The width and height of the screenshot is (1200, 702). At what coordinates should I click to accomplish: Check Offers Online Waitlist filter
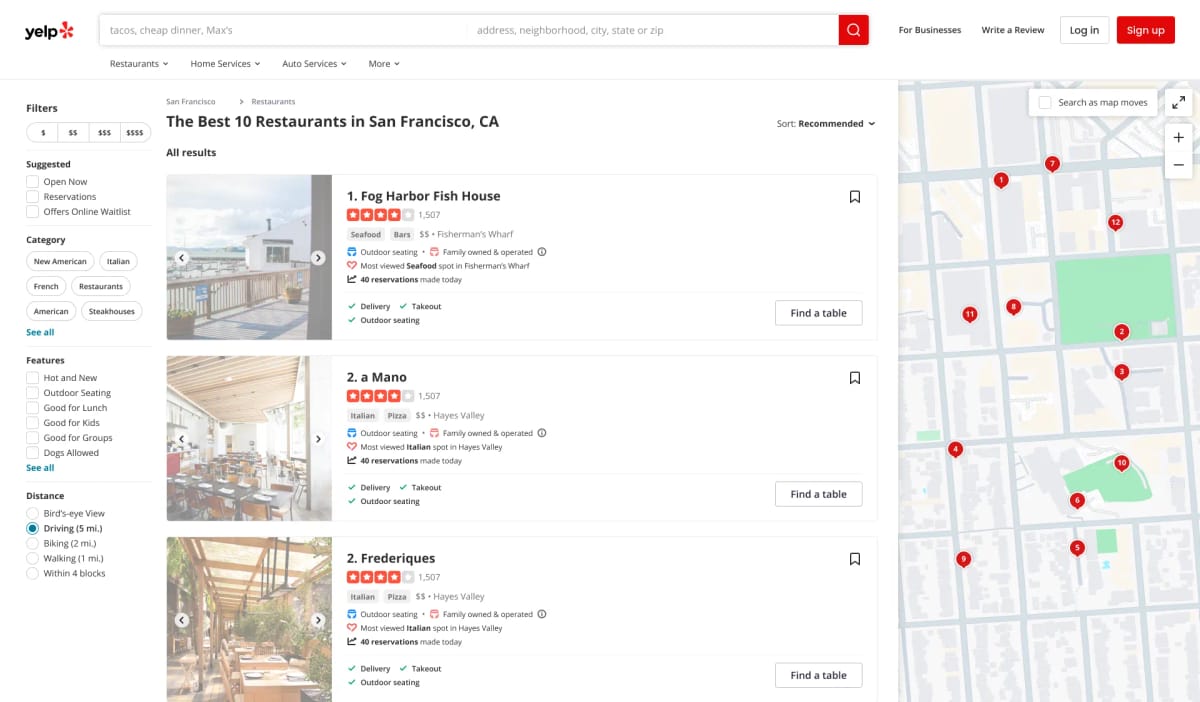pos(33,212)
